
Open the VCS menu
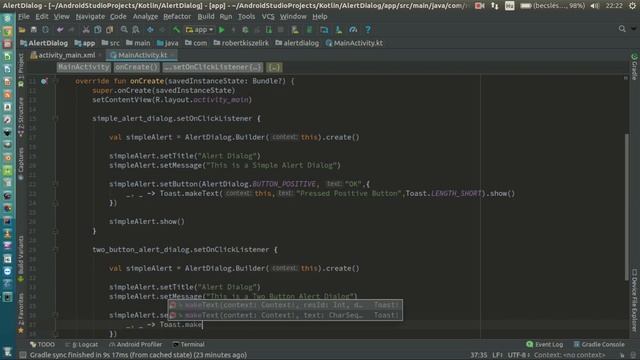pyautogui.click(x=268, y=17)
